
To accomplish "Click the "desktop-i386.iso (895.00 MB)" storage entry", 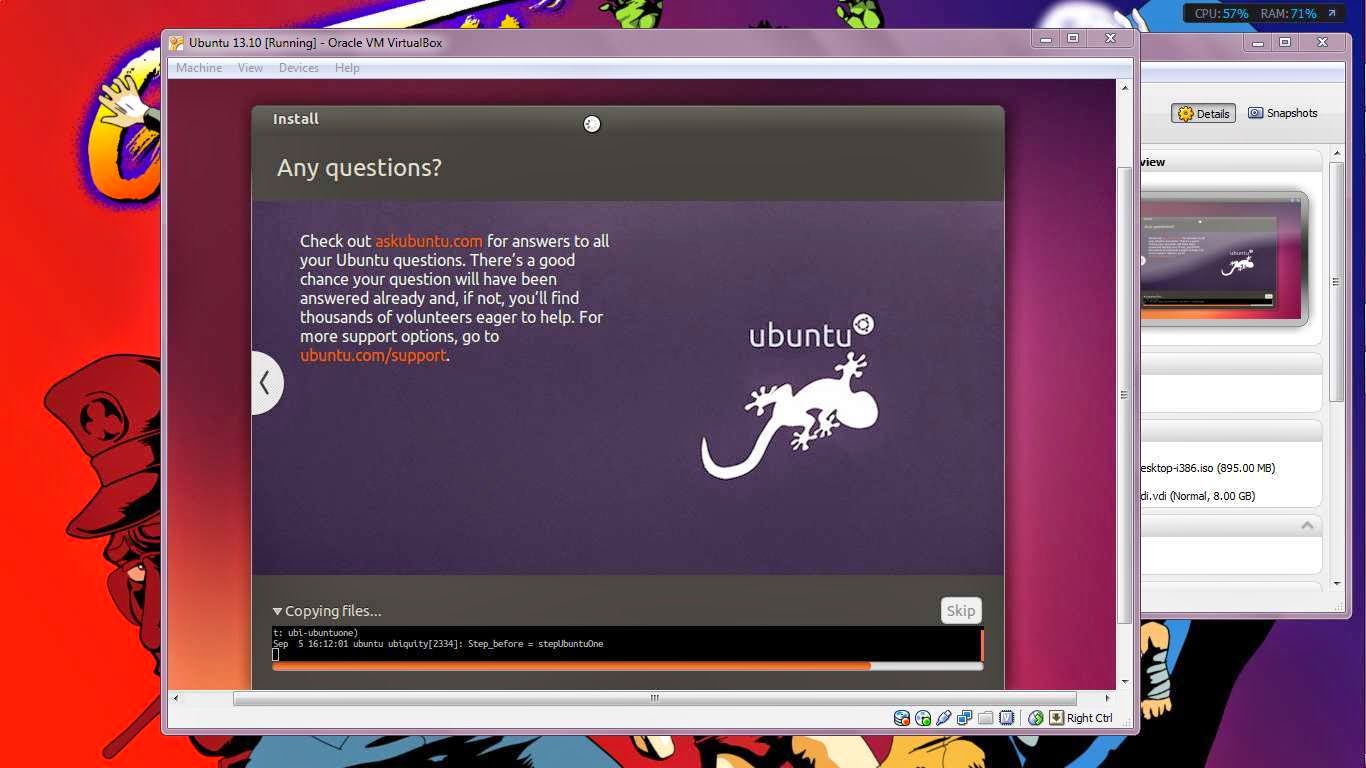I will pyautogui.click(x=1208, y=468).
